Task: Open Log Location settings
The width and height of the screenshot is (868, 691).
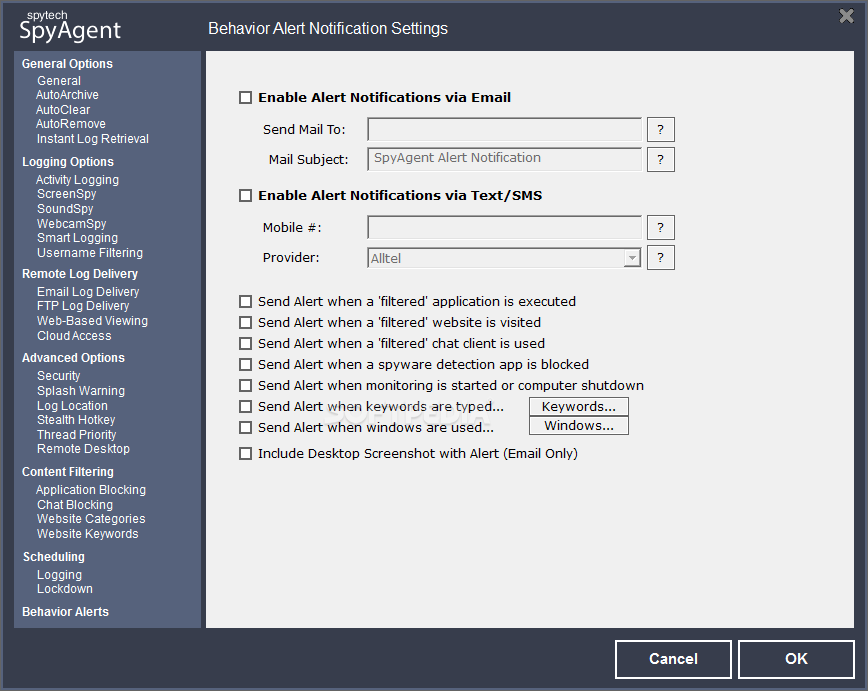Action: point(72,406)
